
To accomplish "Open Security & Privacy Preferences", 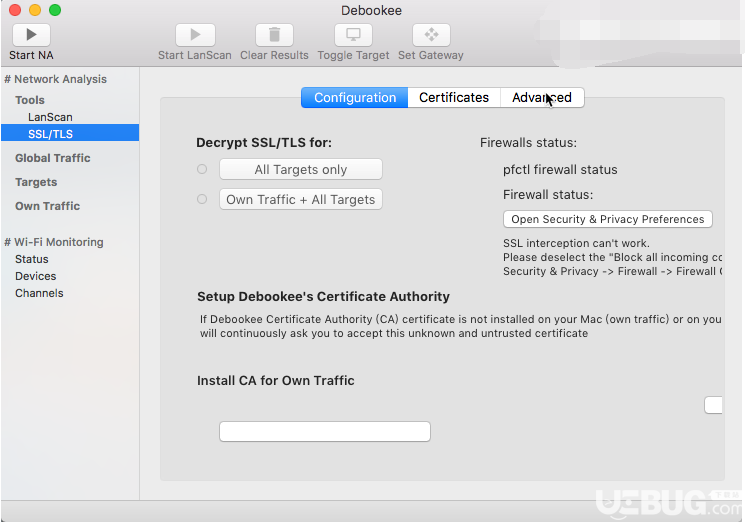I will pos(608,219).
